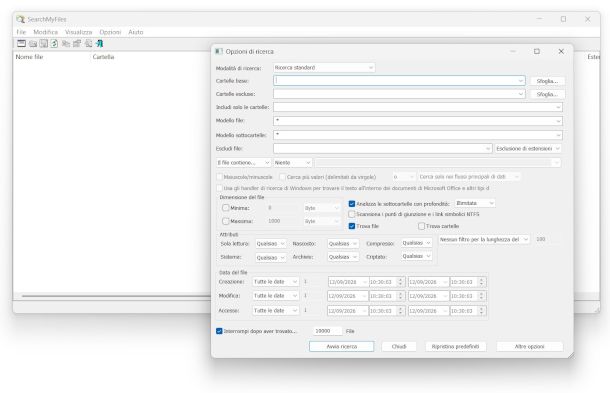Click the Altre opzioni button
The image size is (610, 393).
click(x=529, y=346)
